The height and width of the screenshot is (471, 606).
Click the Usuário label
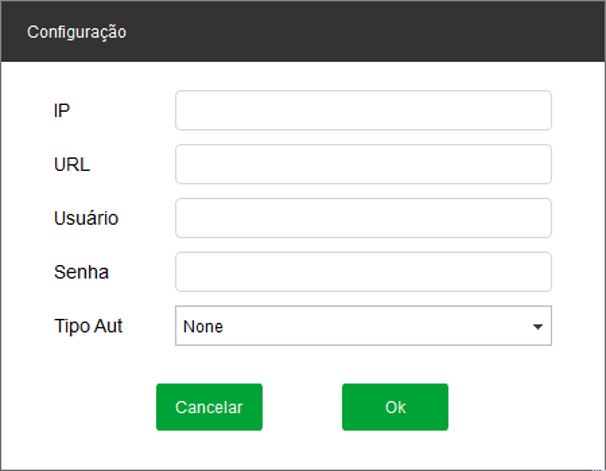tap(86, 218)
